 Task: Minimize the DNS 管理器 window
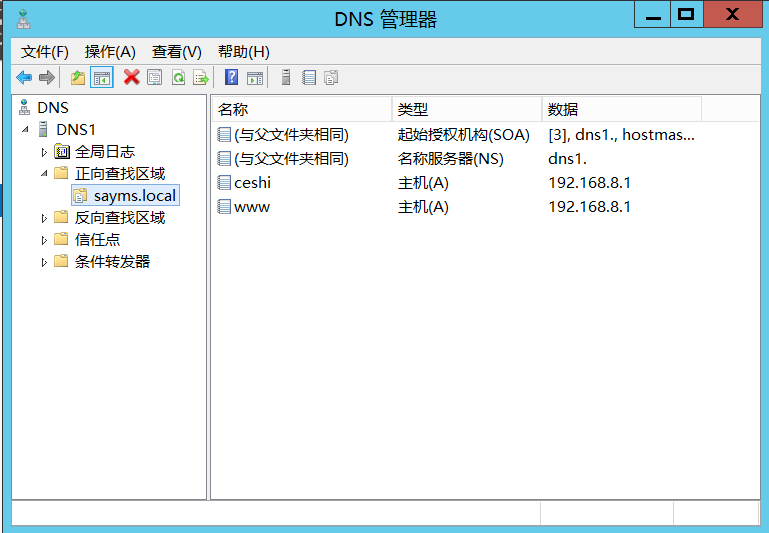652,15
